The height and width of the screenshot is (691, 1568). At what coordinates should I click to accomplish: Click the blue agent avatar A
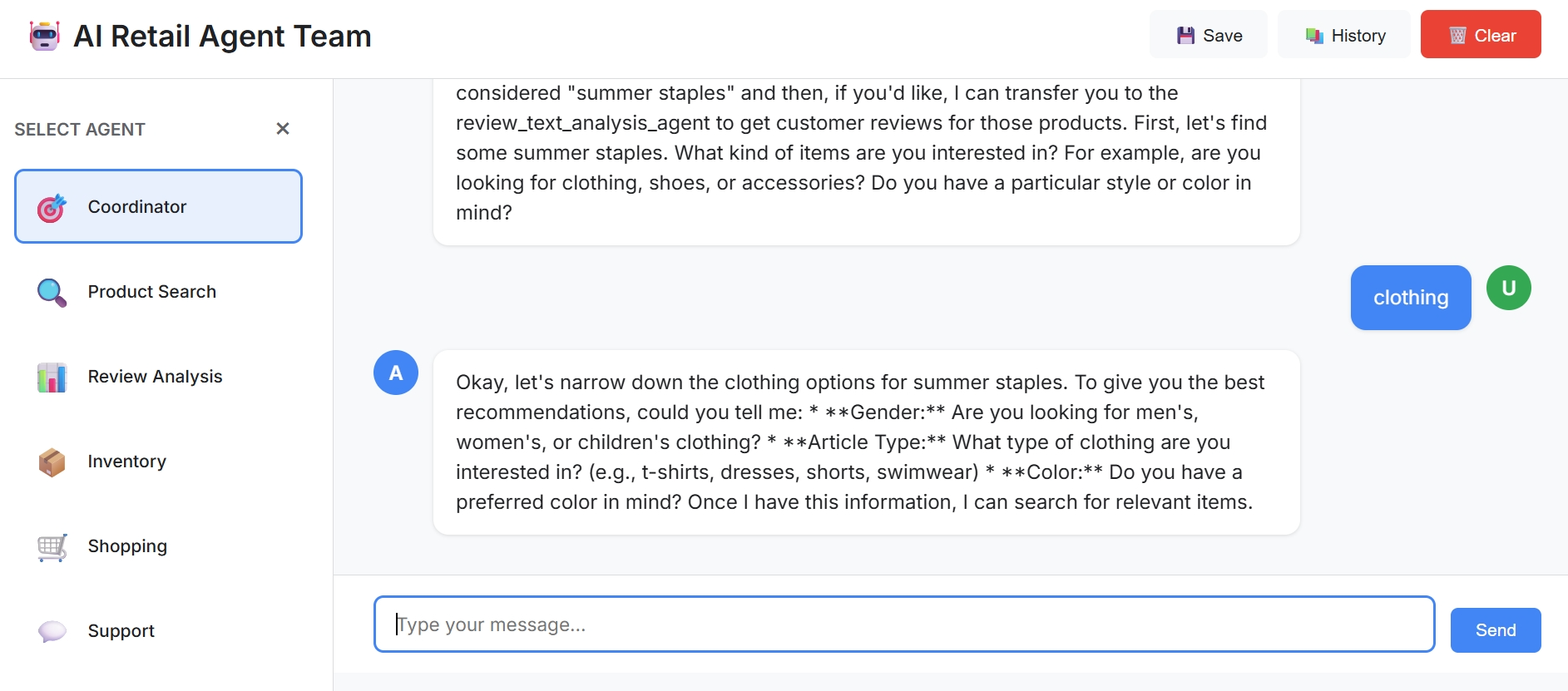point(396,373)
